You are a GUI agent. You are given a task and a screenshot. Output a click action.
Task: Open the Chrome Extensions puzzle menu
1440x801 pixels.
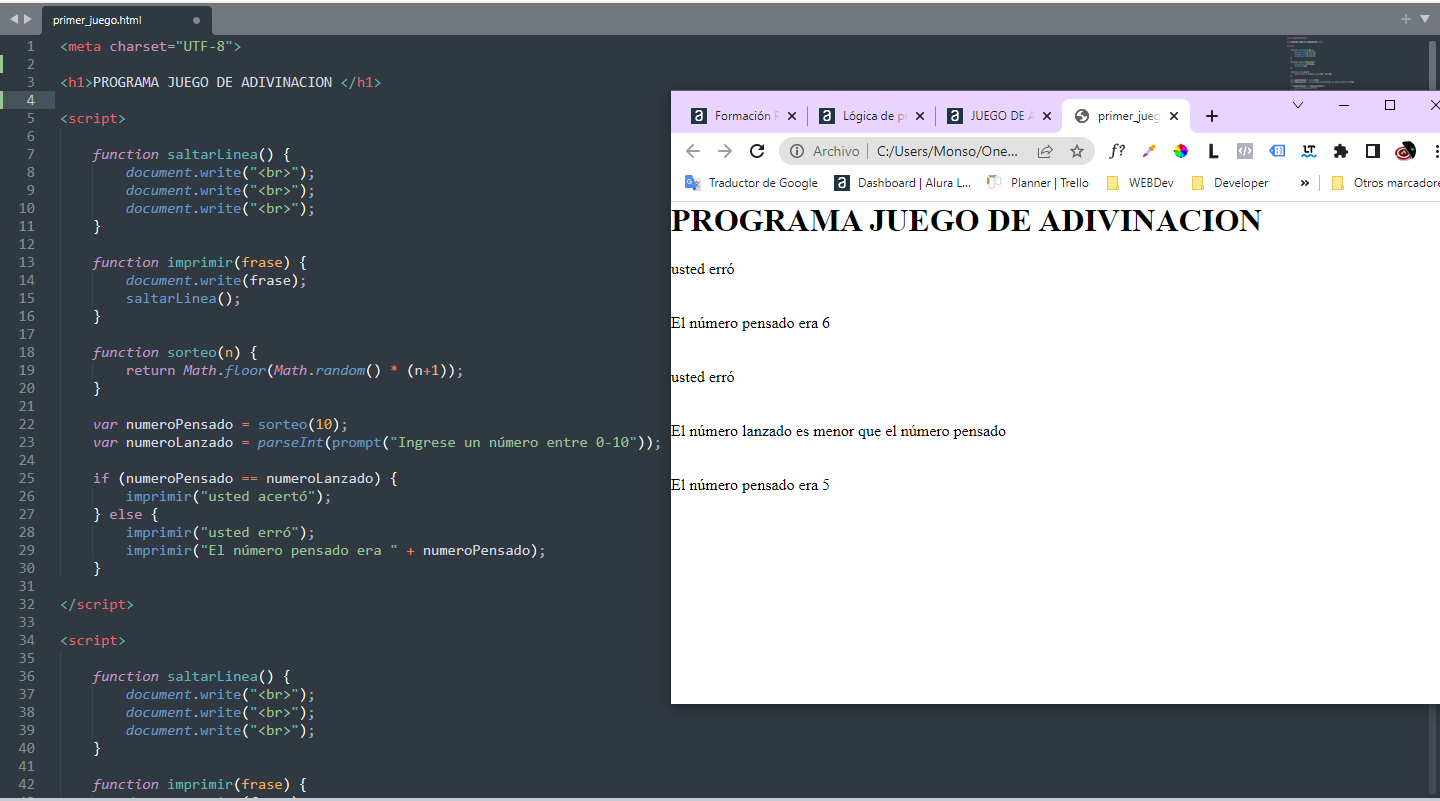pos(1341,151)
